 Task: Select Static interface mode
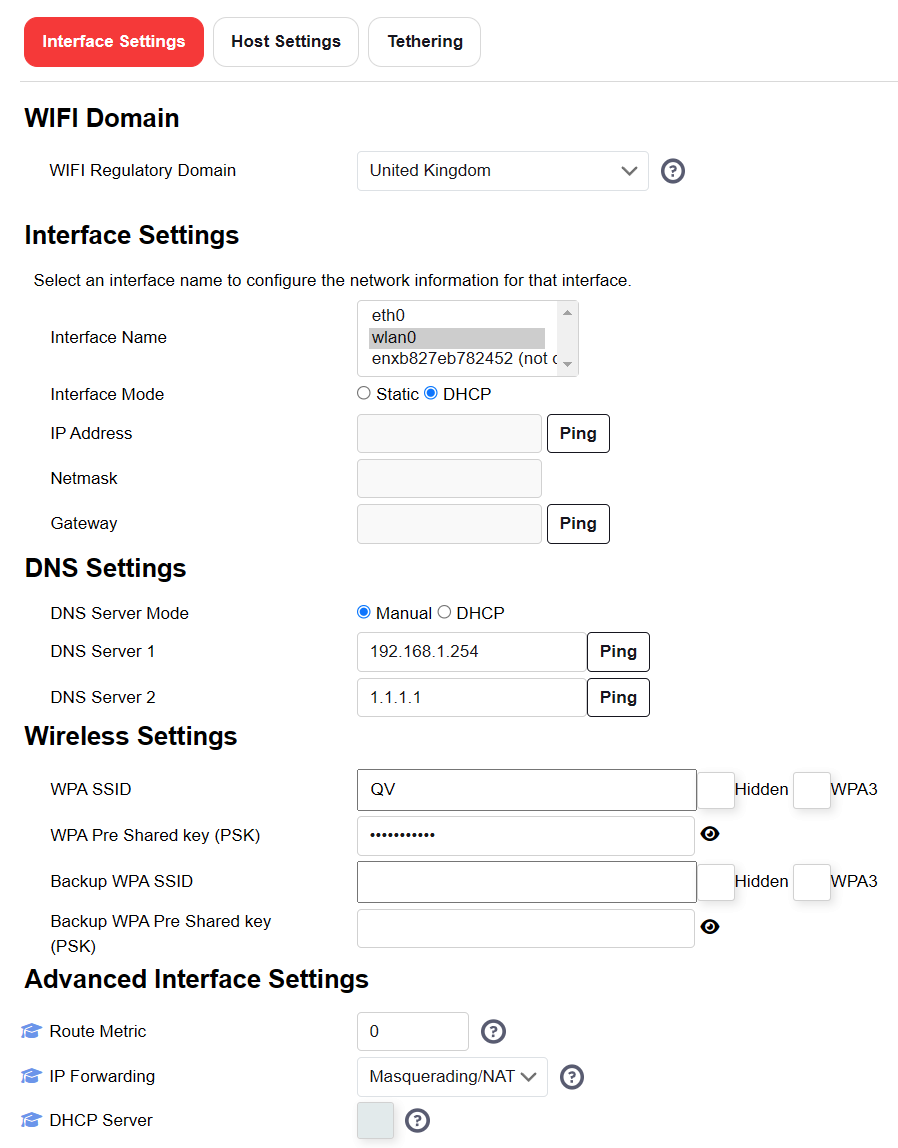coord(364,393)
